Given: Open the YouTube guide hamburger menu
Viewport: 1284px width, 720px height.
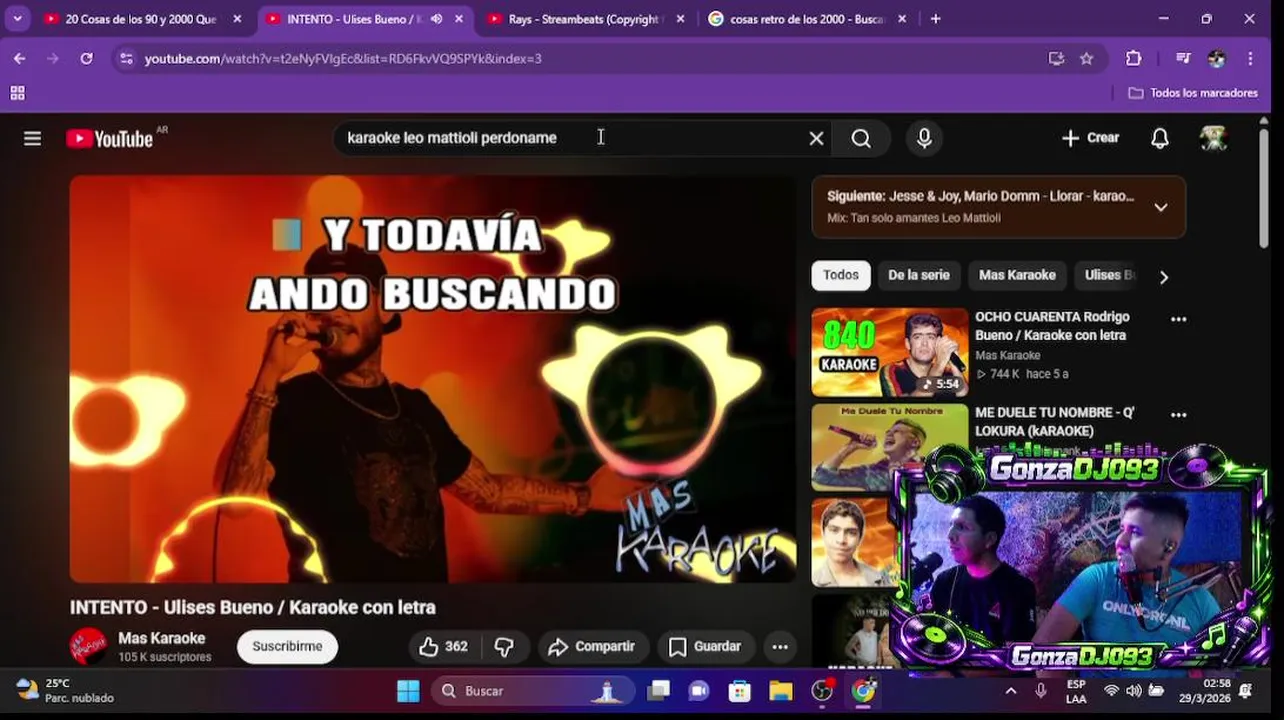Looking at the screenshot, I should click(32, 138).
